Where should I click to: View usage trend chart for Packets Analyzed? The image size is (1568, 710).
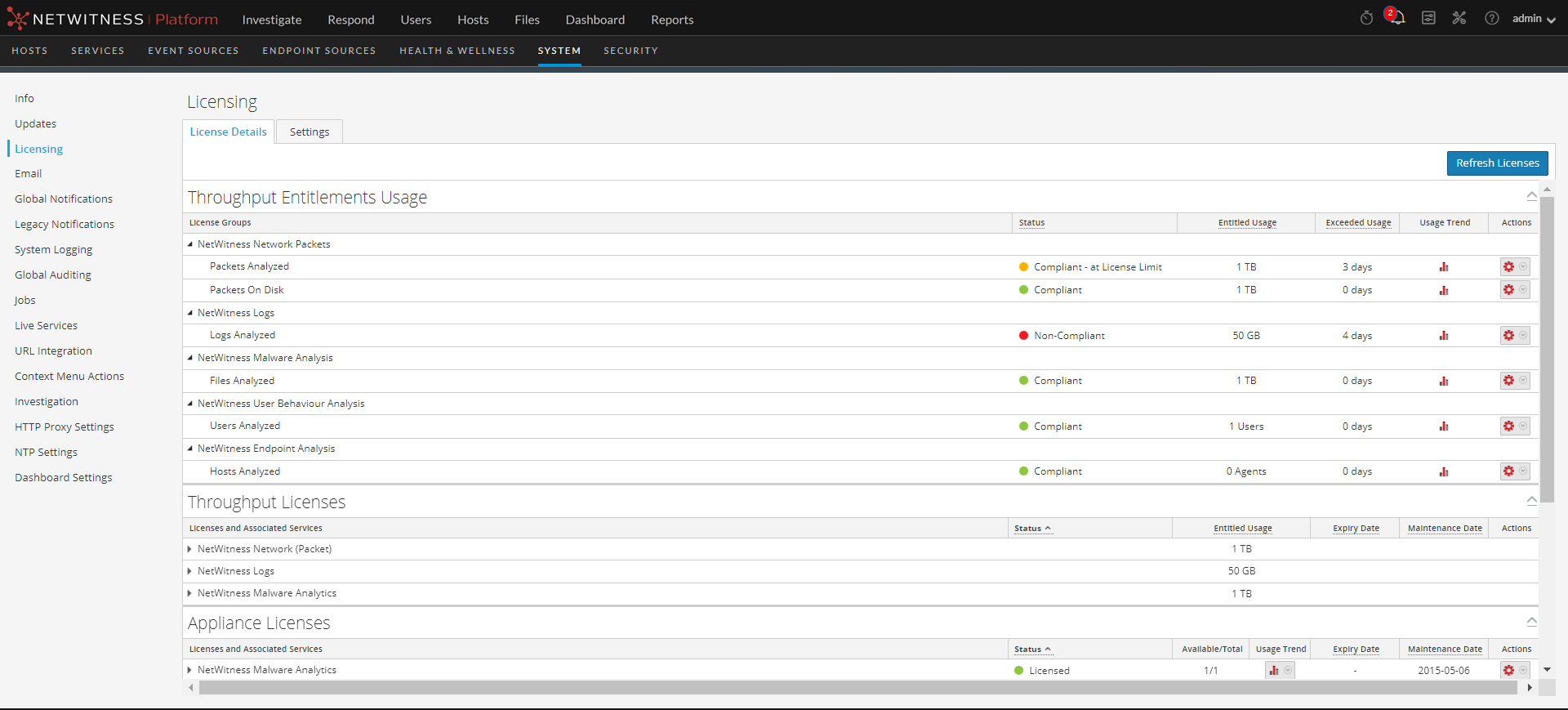[x=1444, y=267]
